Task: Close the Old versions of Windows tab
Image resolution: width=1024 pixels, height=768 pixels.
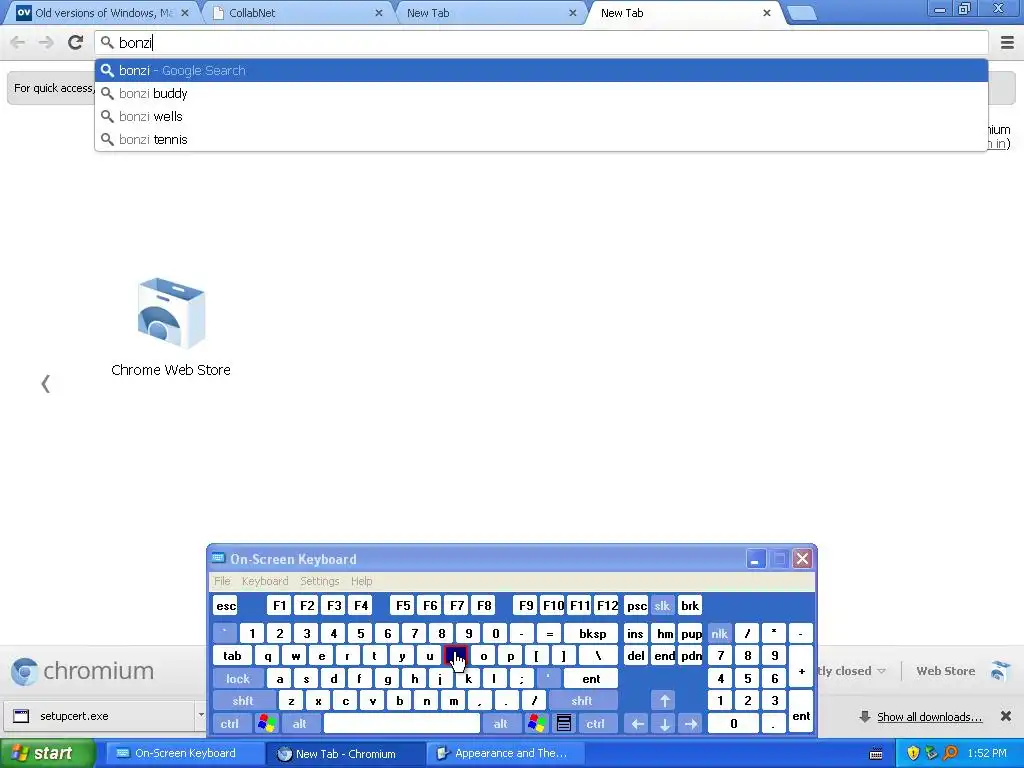Action: (x=185, y=13)
